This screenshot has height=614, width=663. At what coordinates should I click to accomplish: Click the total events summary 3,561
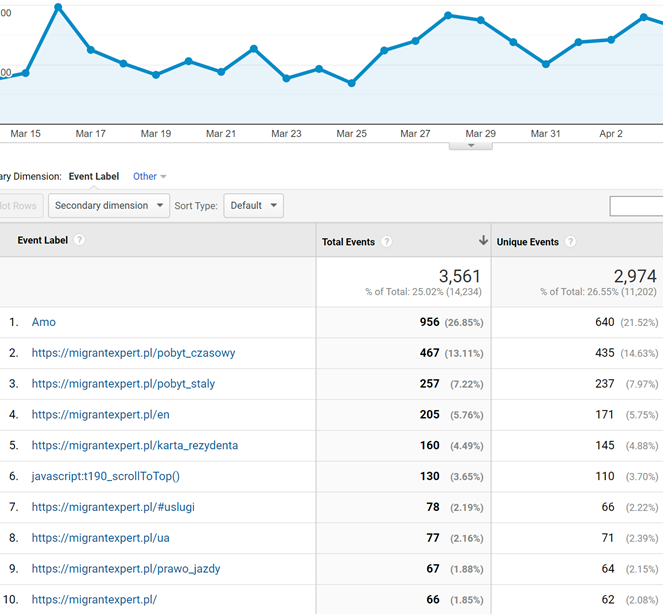(x=460, y=277)
